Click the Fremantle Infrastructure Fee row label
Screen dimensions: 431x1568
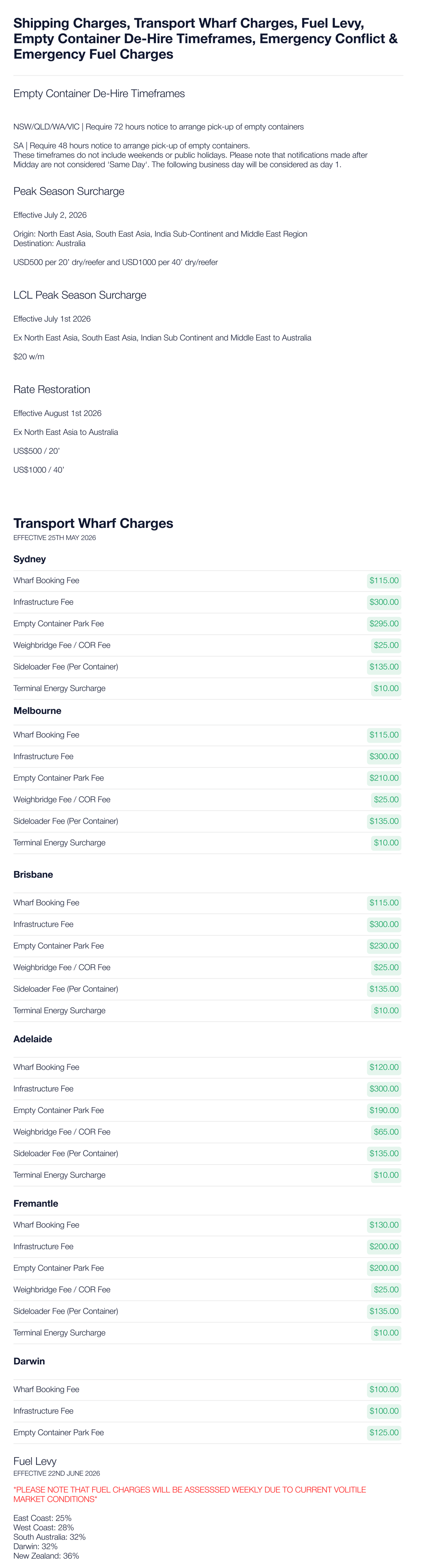click(43, 1247)
